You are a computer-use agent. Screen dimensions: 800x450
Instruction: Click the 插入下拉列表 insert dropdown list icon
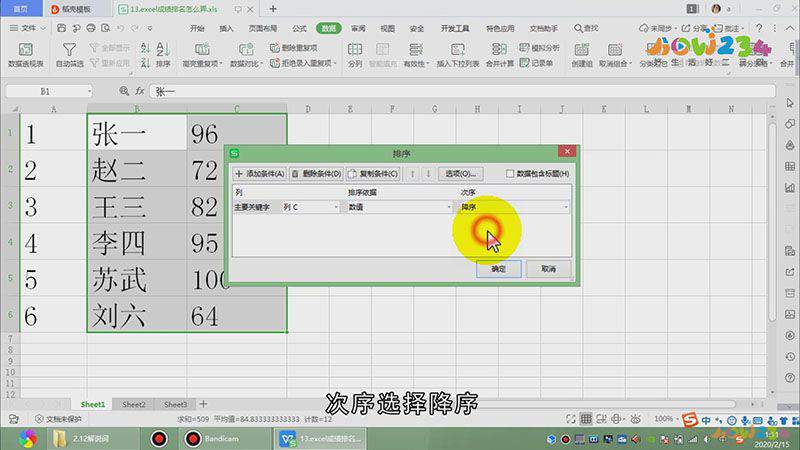(458, 49)
